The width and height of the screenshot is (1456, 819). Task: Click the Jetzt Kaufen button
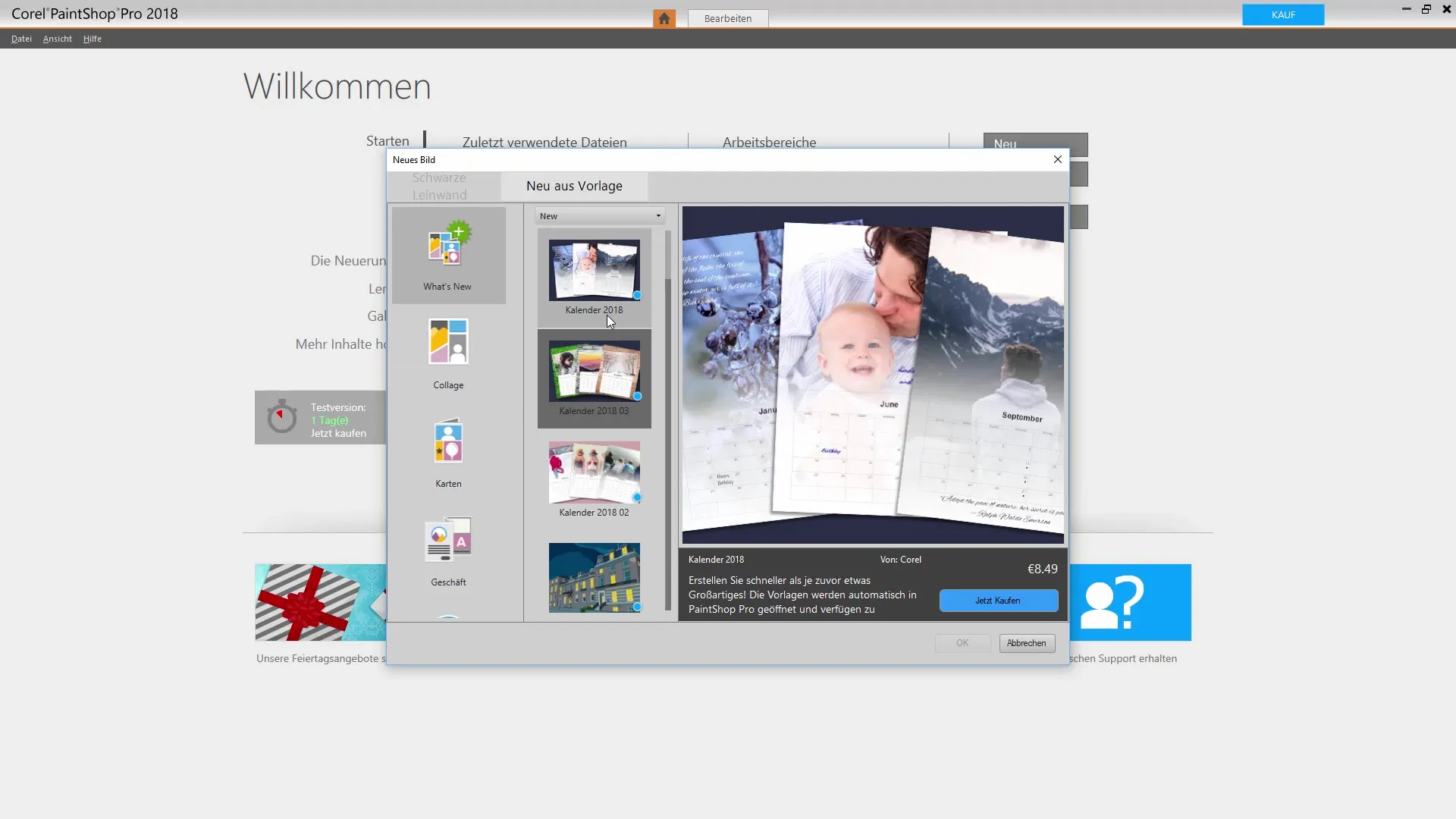[x=998, y=601]
